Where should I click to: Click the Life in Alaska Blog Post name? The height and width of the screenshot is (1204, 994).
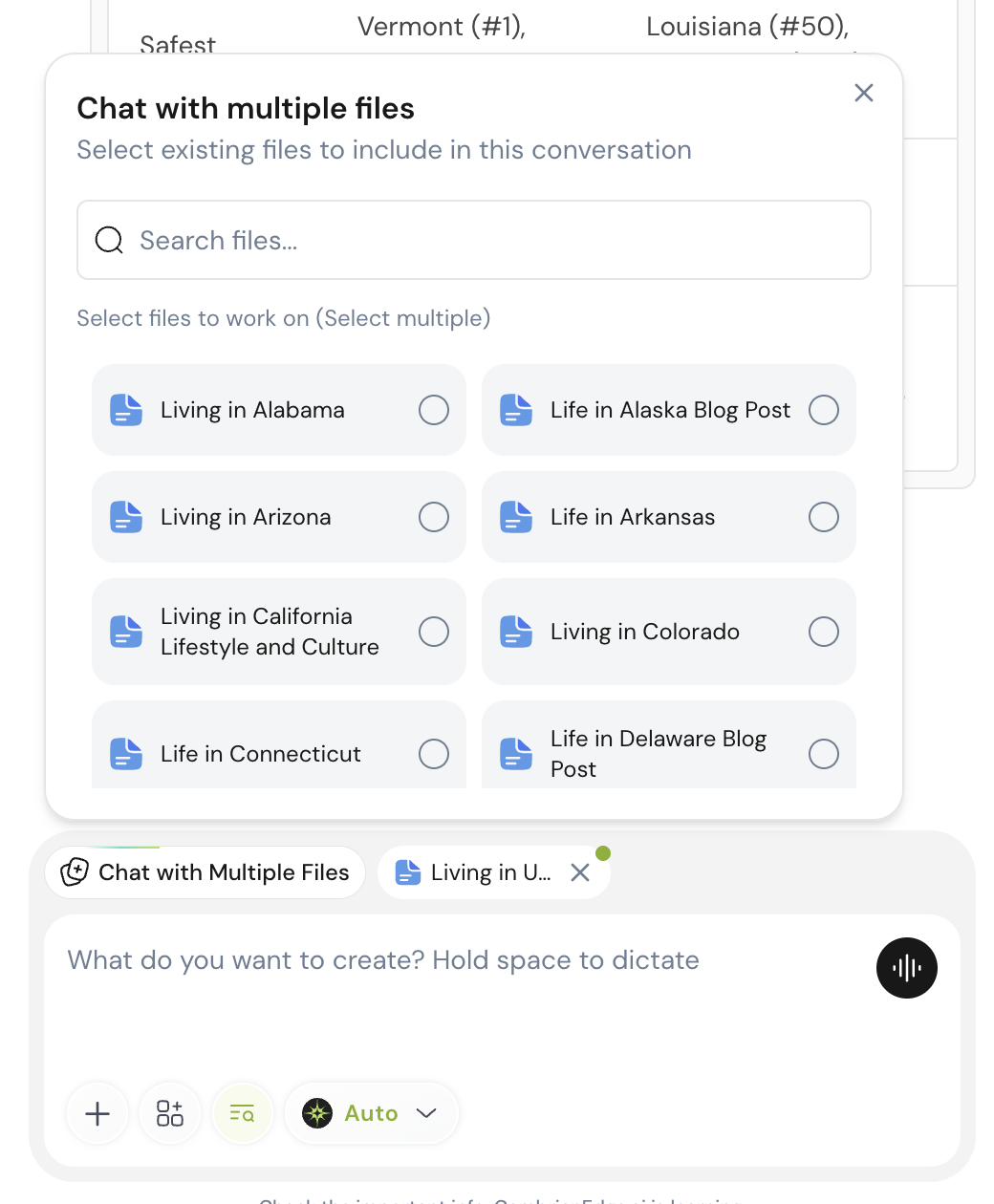[670, 410]
